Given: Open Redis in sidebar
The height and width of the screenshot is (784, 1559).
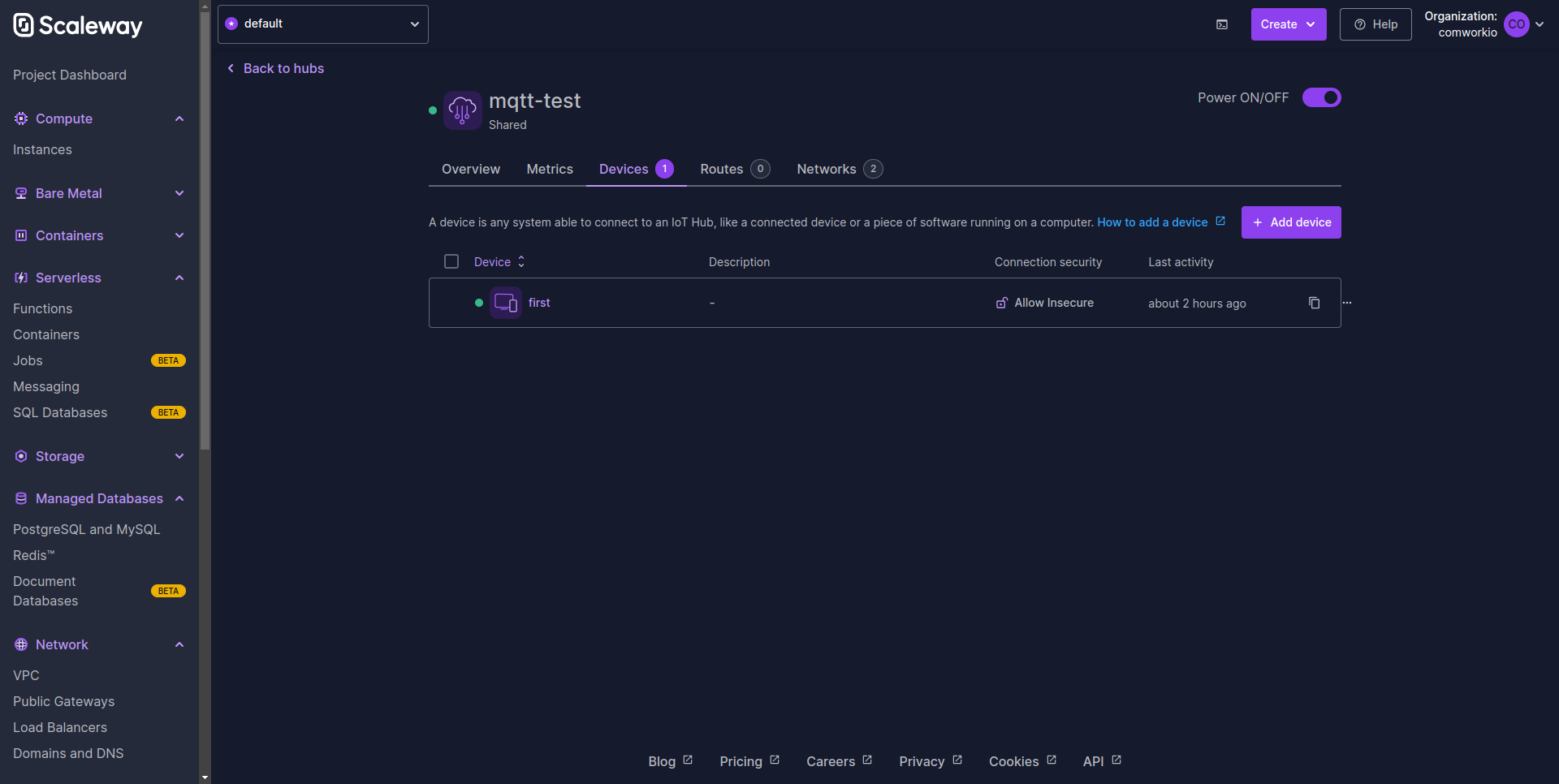Looking at the screenshot, I should point(33,555).
